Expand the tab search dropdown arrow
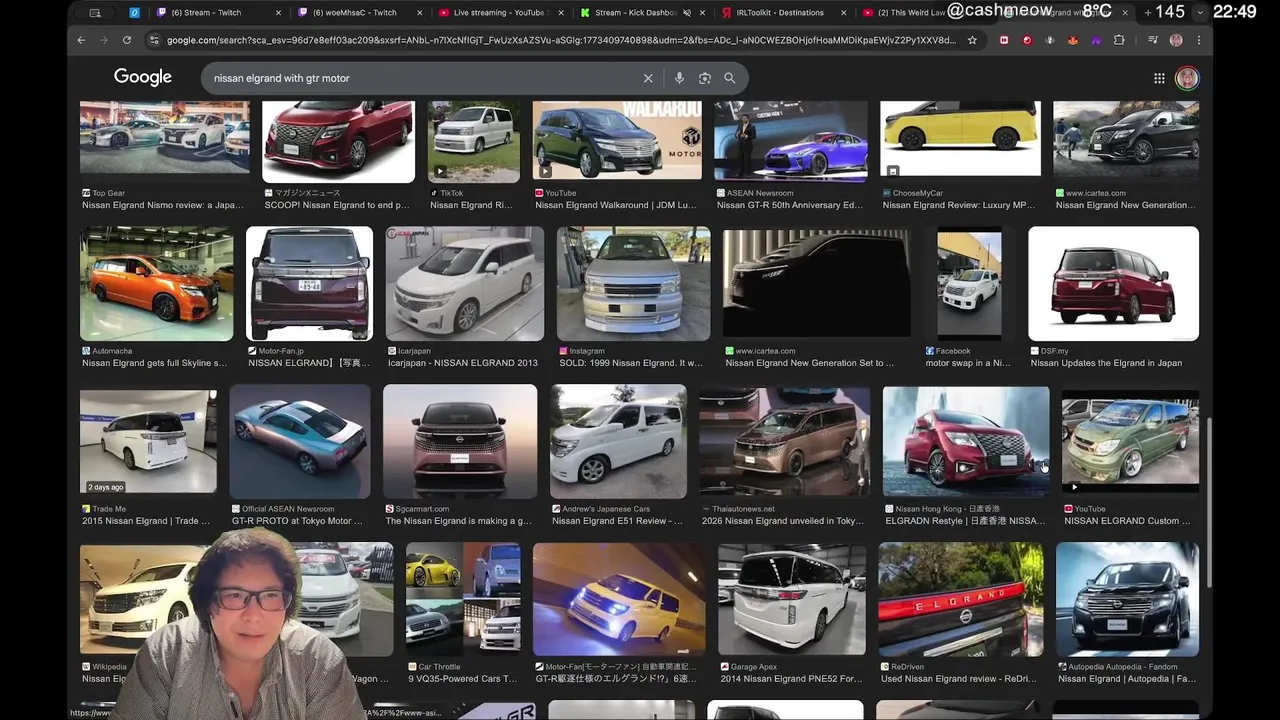1280x720 pixels. tap(1200, 13)
